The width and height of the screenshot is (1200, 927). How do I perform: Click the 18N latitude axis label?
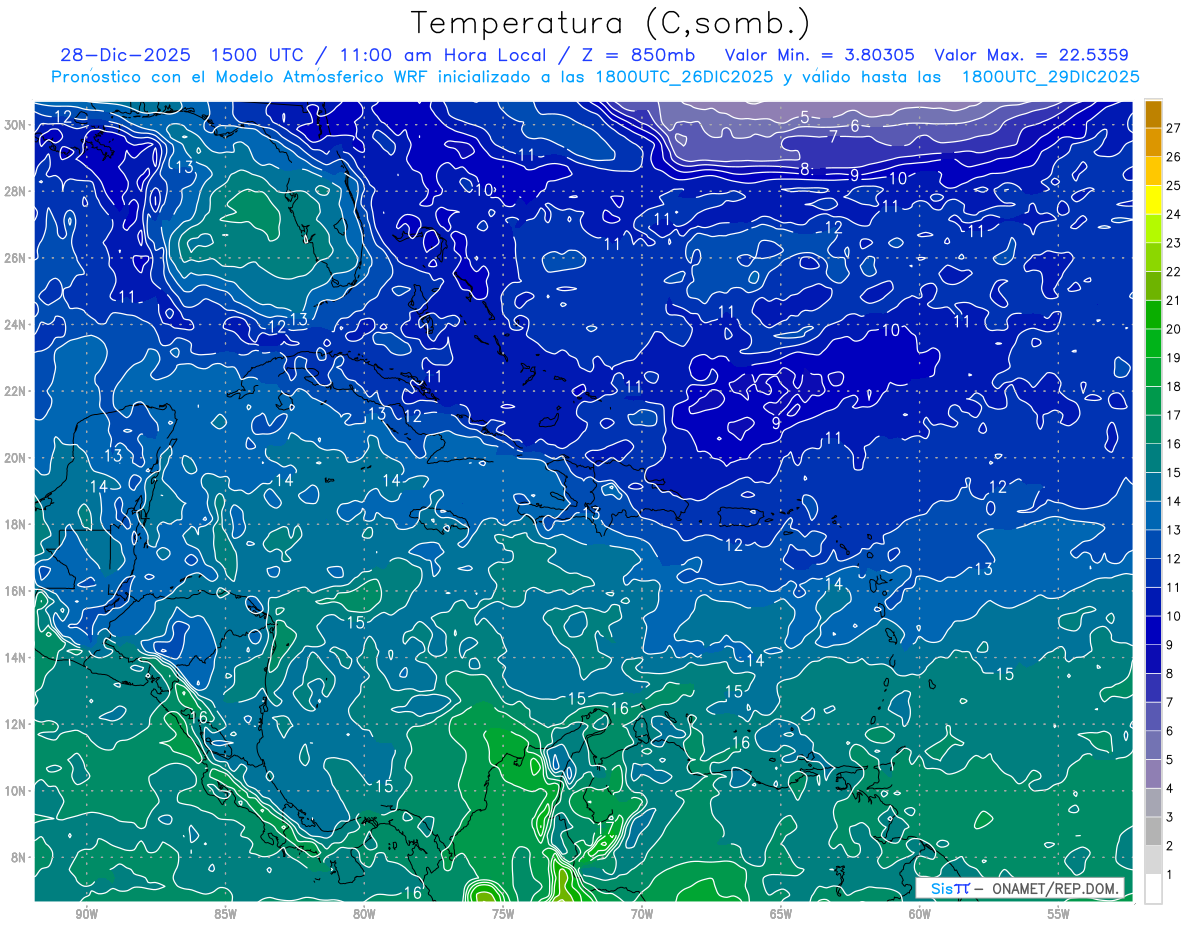(15, 525)
